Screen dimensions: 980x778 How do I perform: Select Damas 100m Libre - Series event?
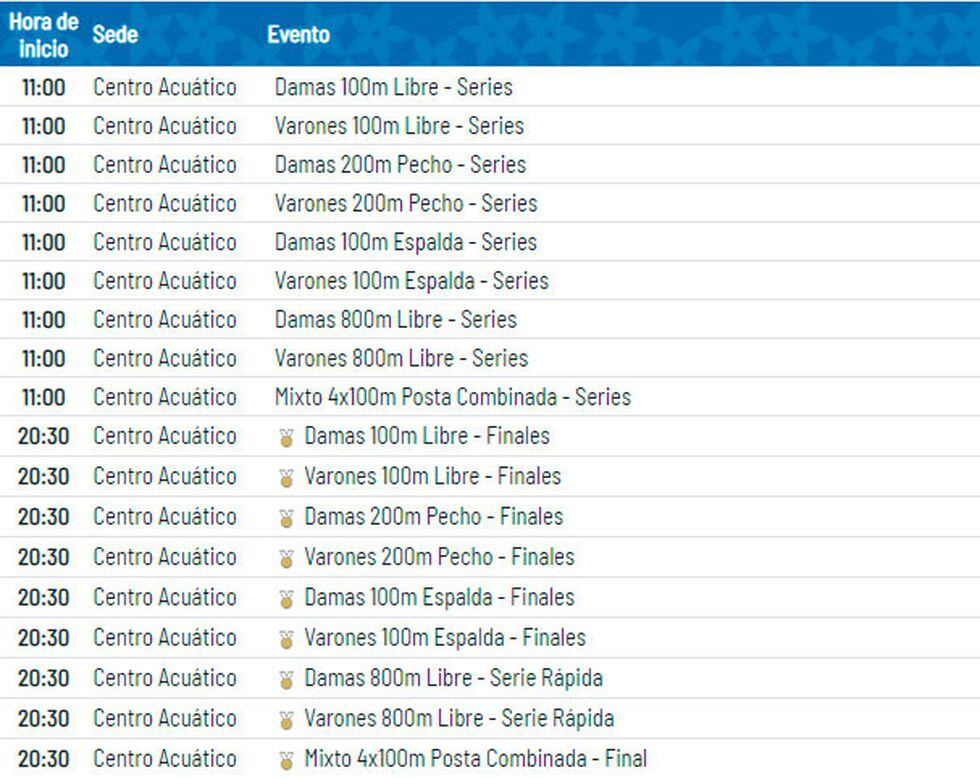pos(393,87)
